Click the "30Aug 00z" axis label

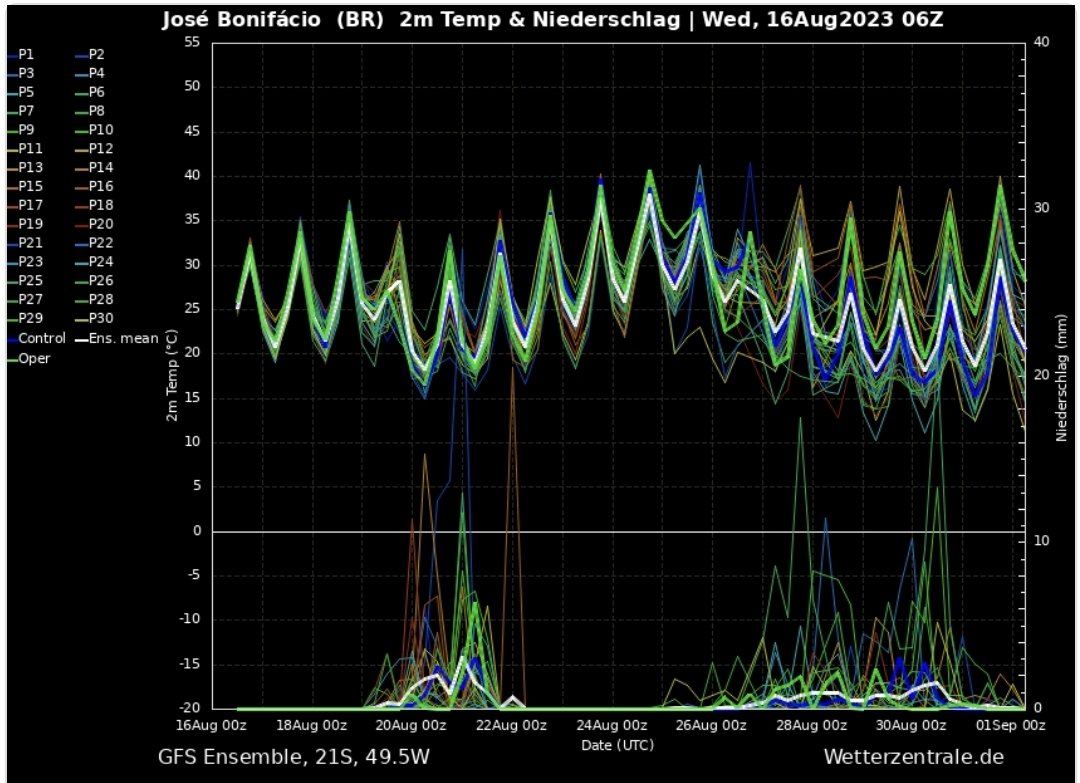click(x=911, y=725)
